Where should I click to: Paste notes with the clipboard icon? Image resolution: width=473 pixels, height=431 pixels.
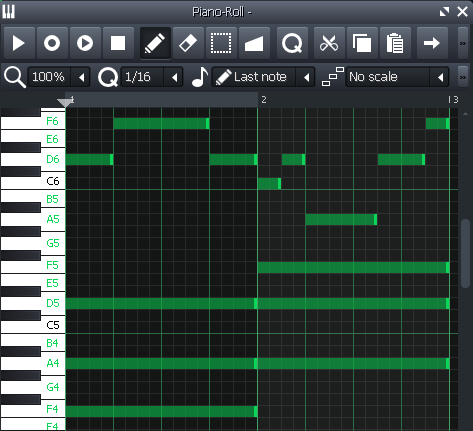click(x=395, y=43)
